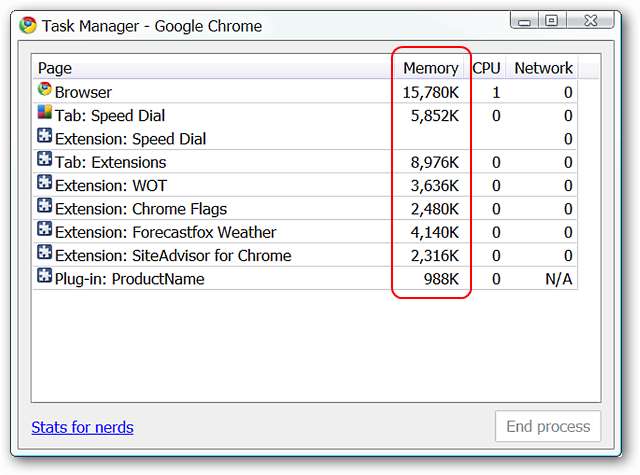This screenshot has height=475, width=640.
Task: Click puzzle icon for Forecastfox Weather
Action: (x=44, y=231)
